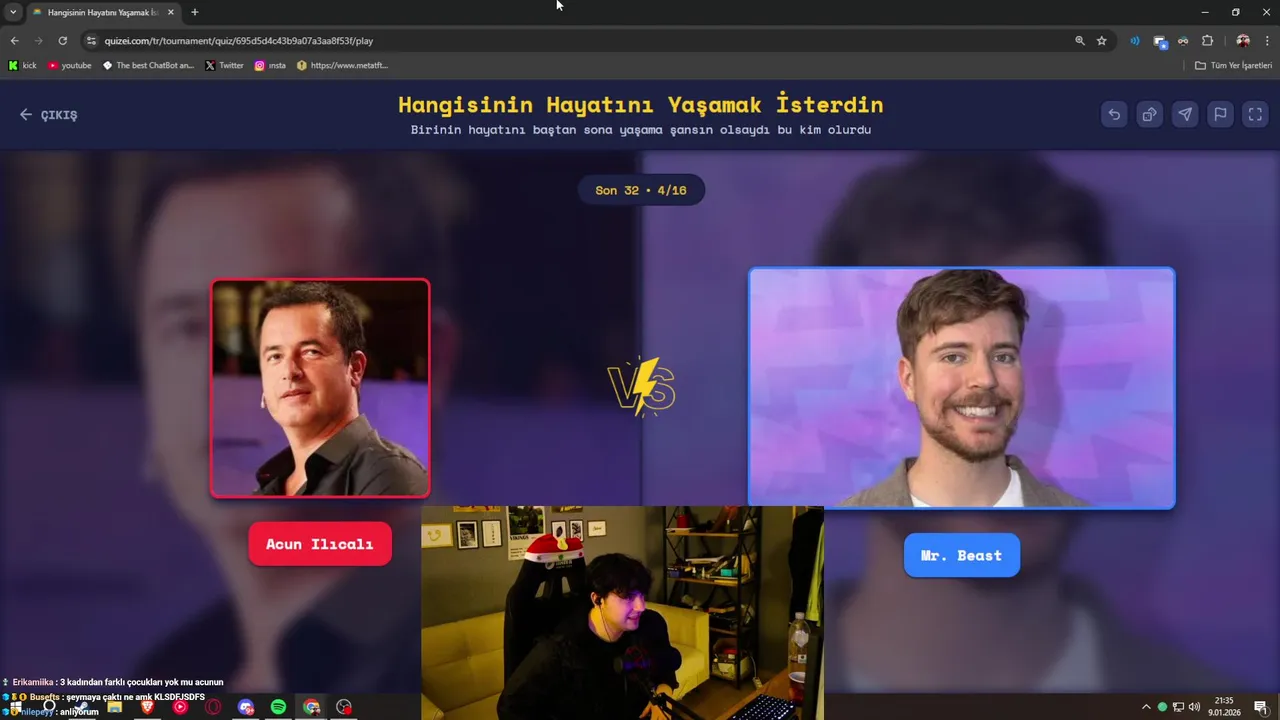Viewport: 1280px width, 720px height.
Task: Open the metatft bookmark
Action: tap(342, 65)
